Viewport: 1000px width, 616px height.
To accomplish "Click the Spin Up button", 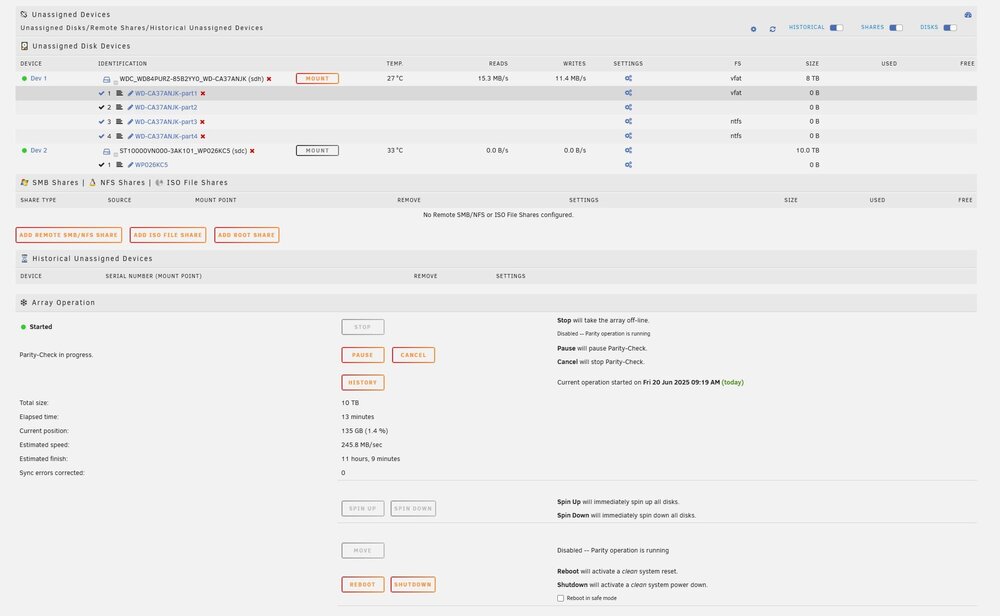I will pos(362,508).
